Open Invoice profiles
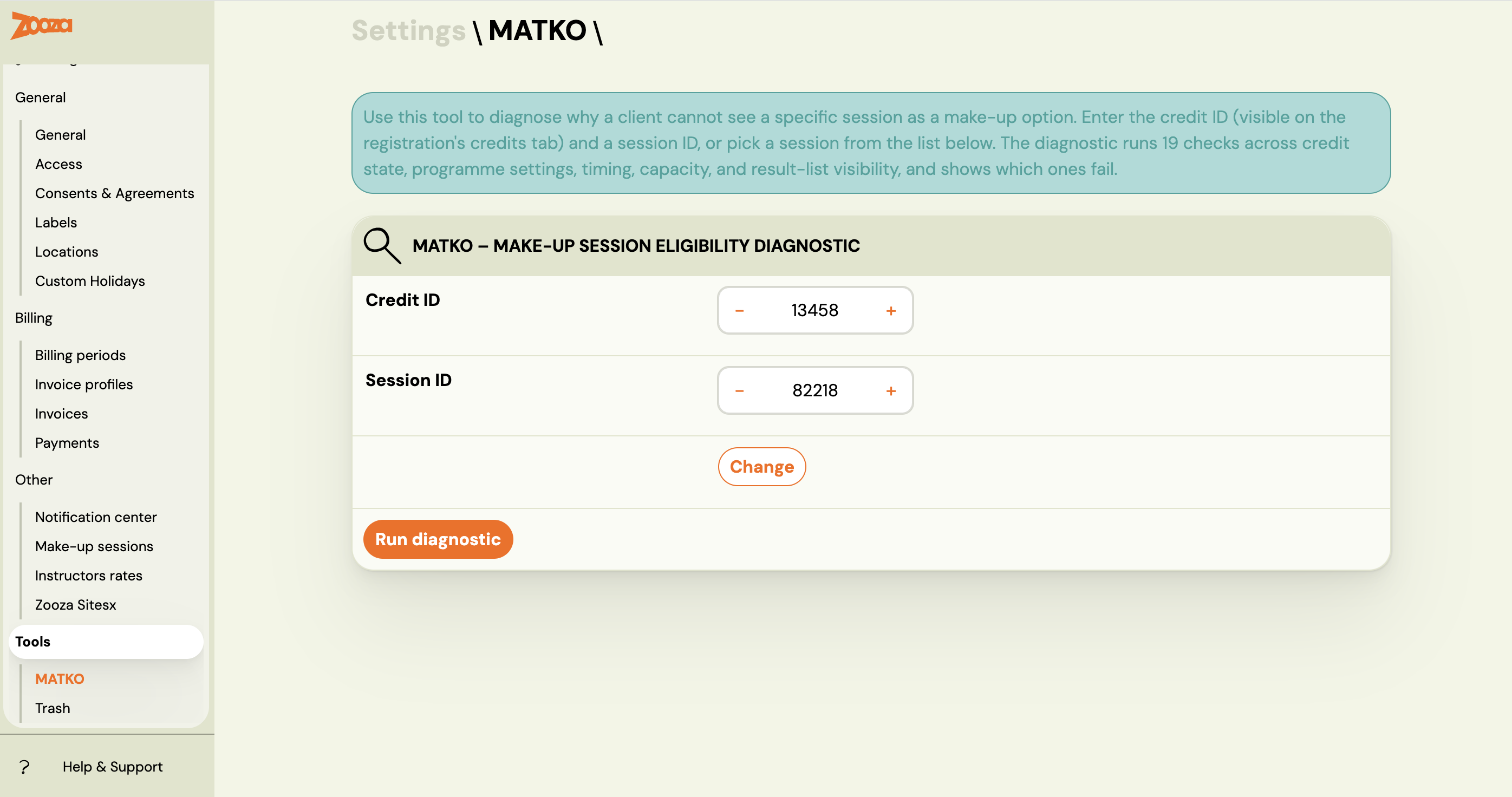 click(84, 384)
